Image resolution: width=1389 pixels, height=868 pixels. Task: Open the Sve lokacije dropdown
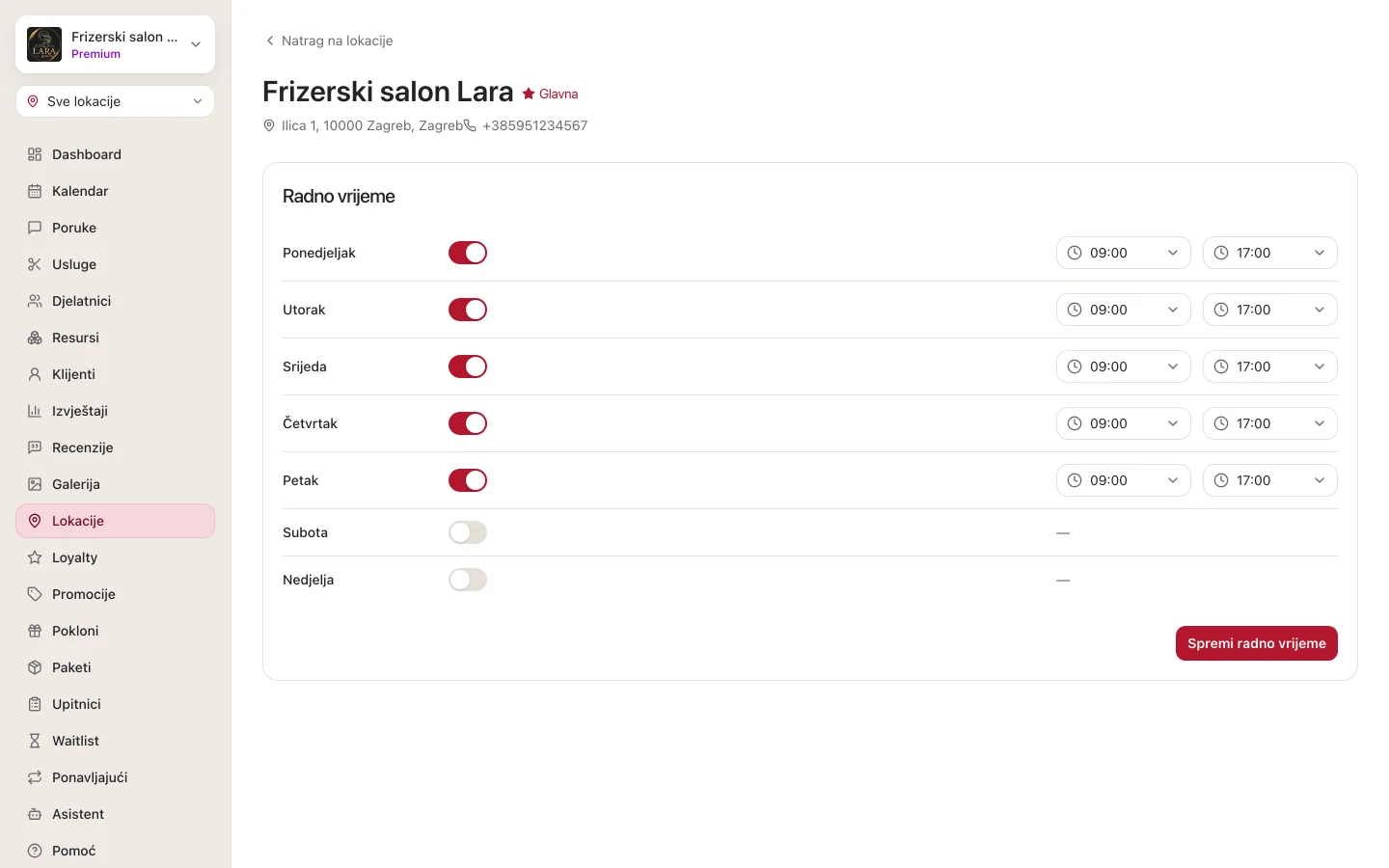[x=115, y=101]
